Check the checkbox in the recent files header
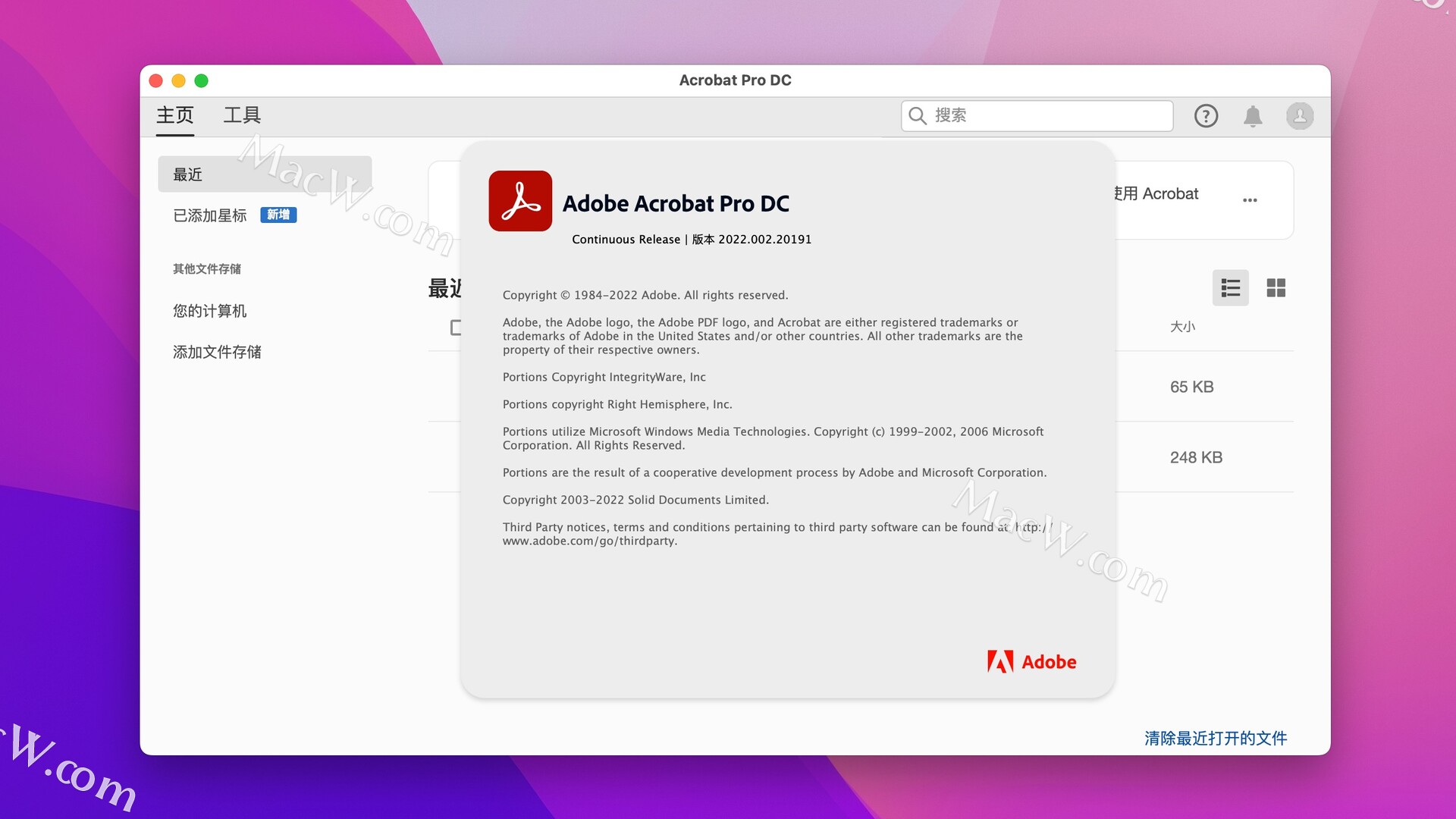This screenshot has height=819, width=1456. click(456, 328)
